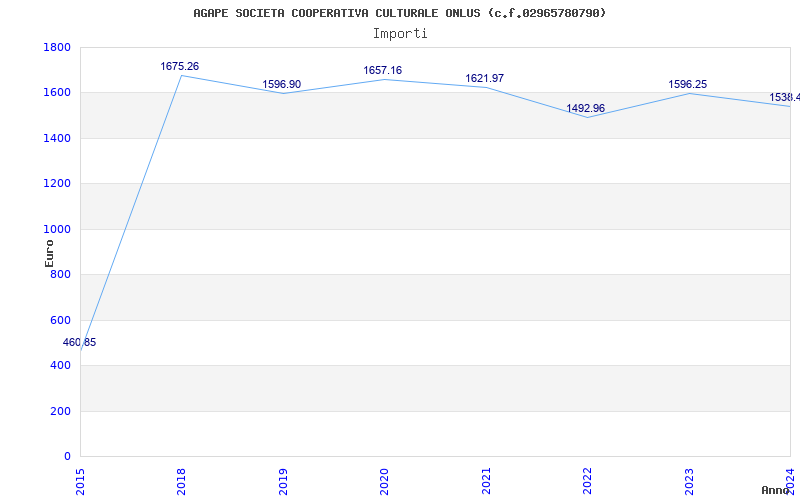Click the 2015 x-axis year label
800x500 pixels.
tap(80, 482)
